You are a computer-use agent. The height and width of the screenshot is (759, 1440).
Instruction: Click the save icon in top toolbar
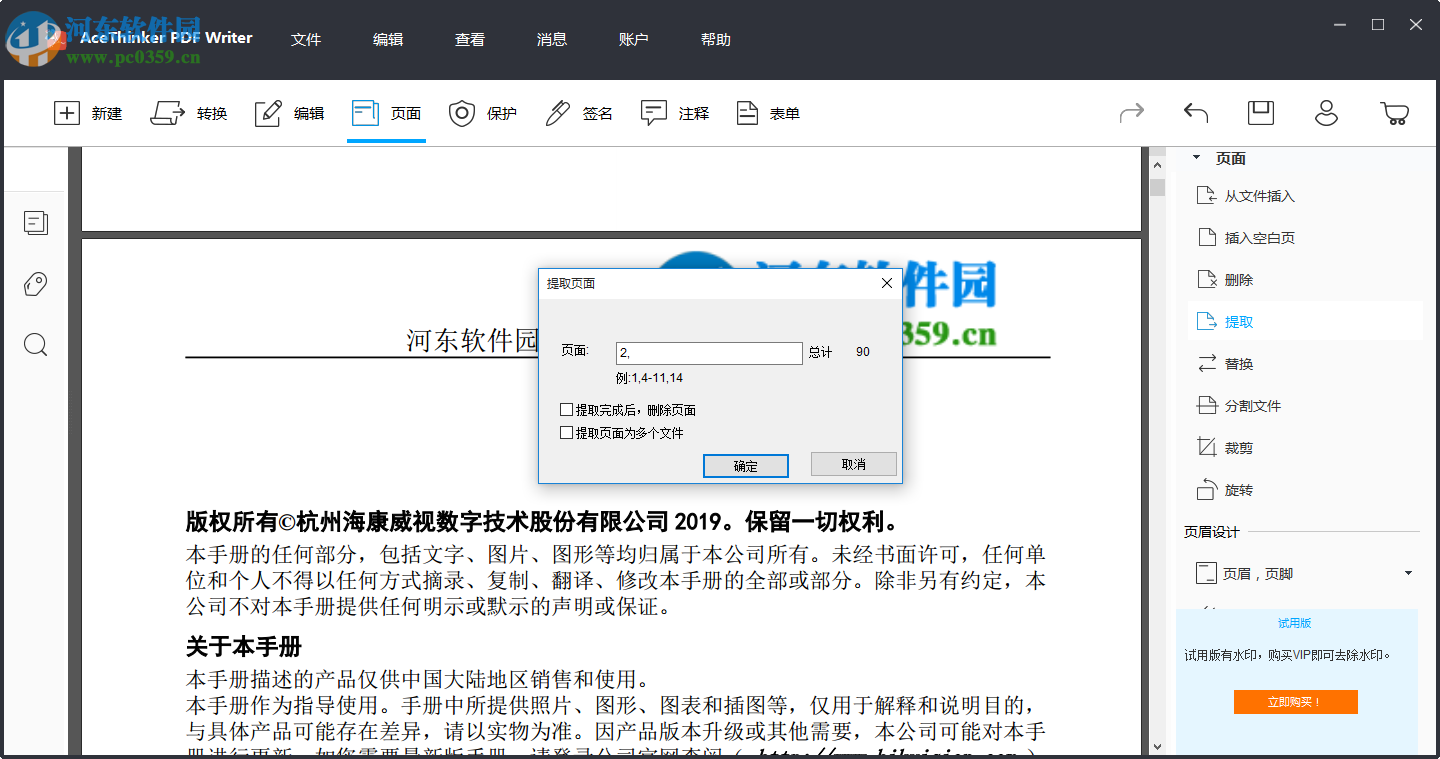point(1260,113)
